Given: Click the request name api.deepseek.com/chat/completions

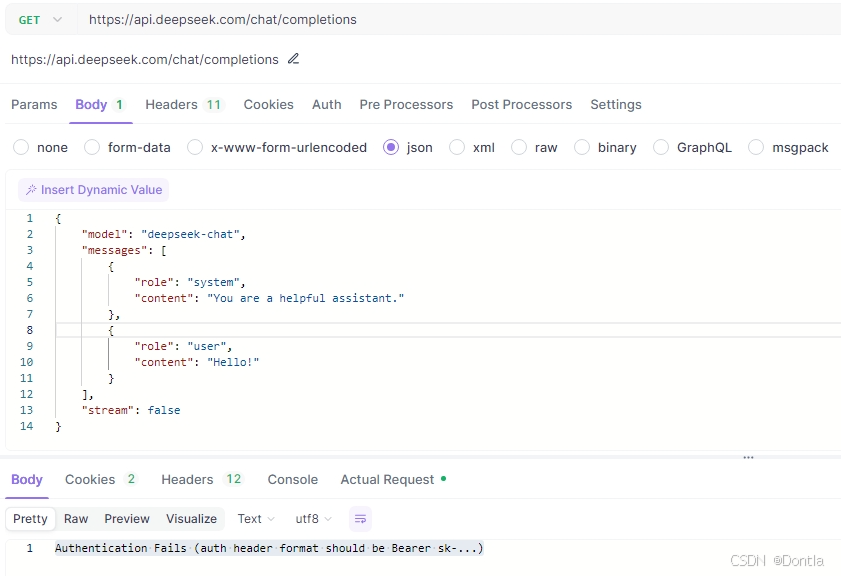Looking at the screenshot, I should [145, 60].
